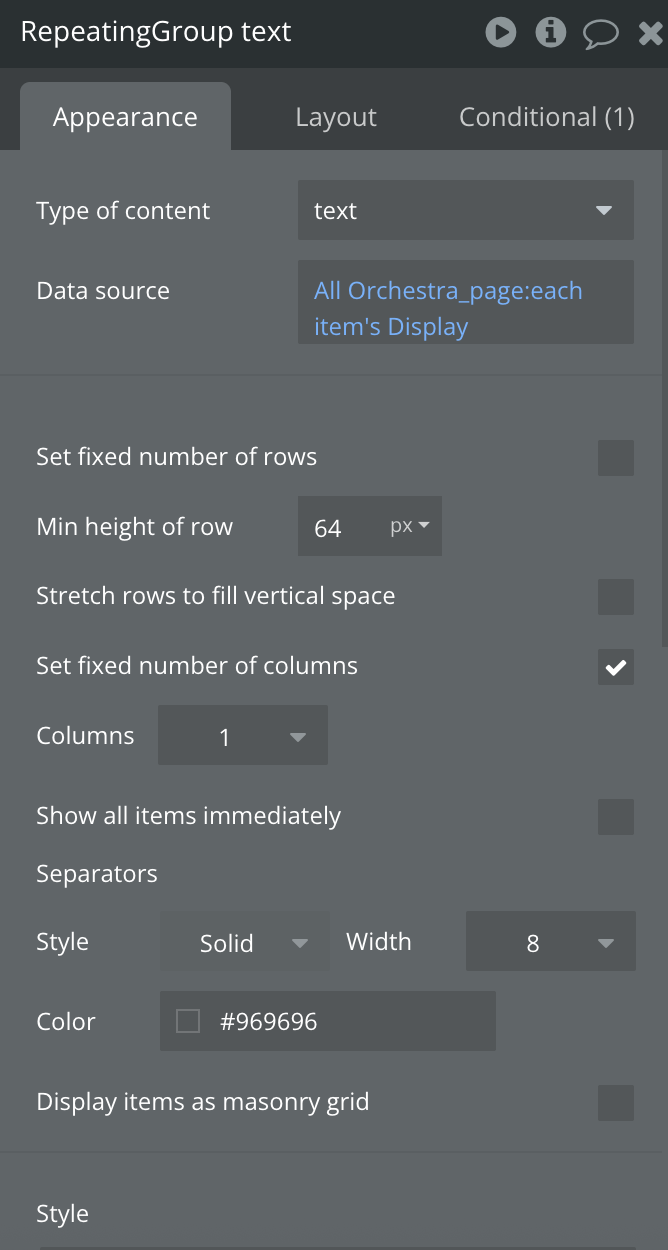Close the RepeatingGroup text panel

pos(650,34)
